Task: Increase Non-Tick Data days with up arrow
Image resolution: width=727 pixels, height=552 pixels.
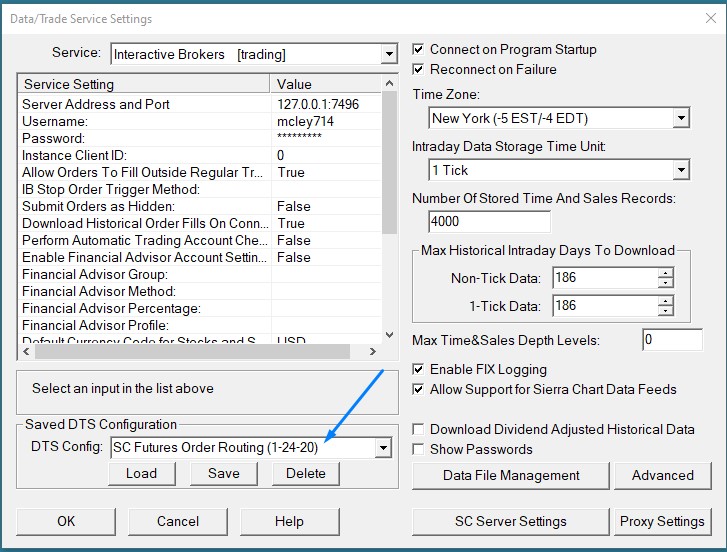Action: click(666, 273)
